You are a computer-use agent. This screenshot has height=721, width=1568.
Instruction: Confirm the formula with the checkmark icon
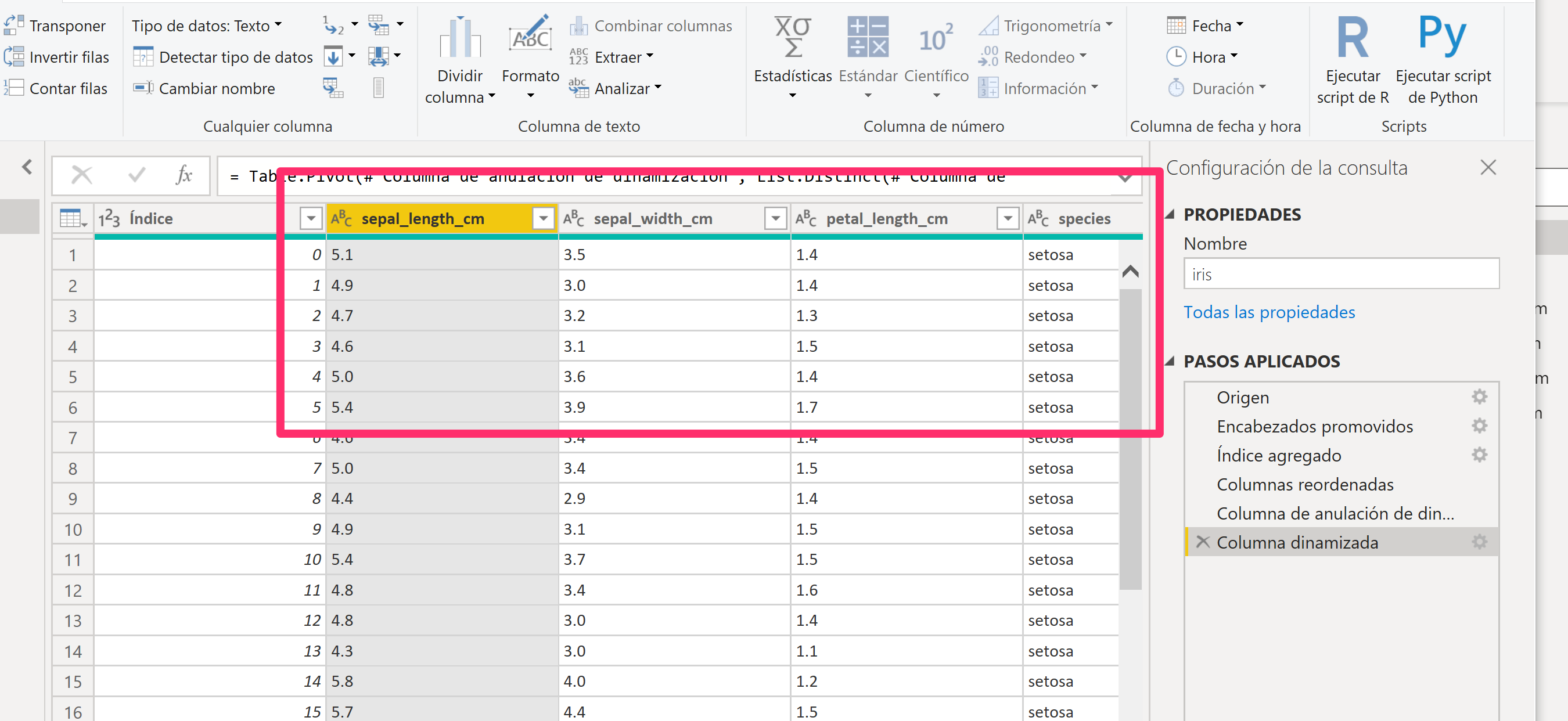137,175
